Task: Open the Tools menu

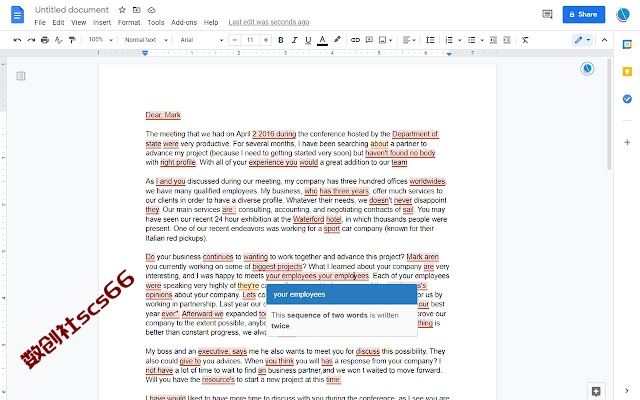Action: pos(156,22)
